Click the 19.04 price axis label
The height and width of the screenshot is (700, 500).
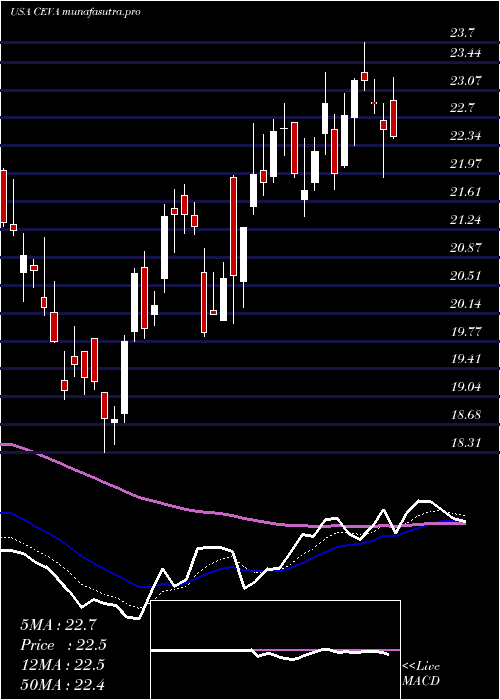click(466, 387)
